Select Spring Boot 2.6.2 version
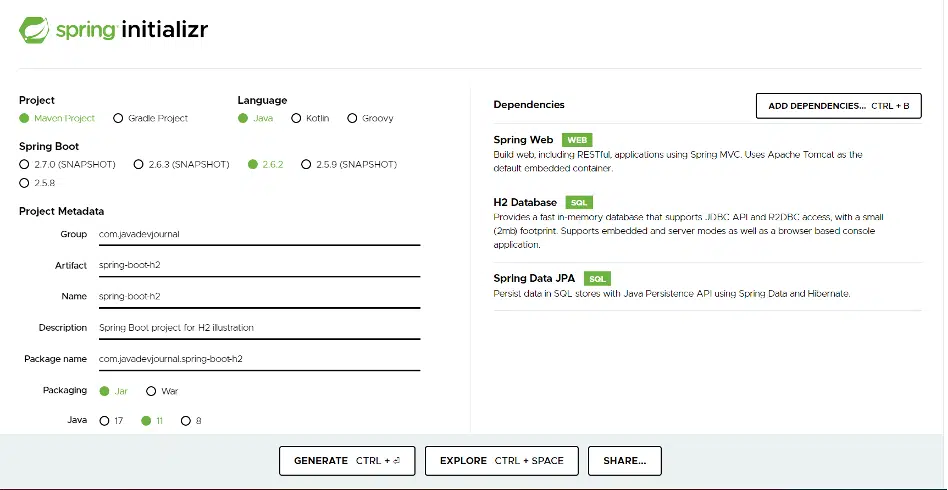Viewport: 948px width, 490px height. (x=253, y=164)
